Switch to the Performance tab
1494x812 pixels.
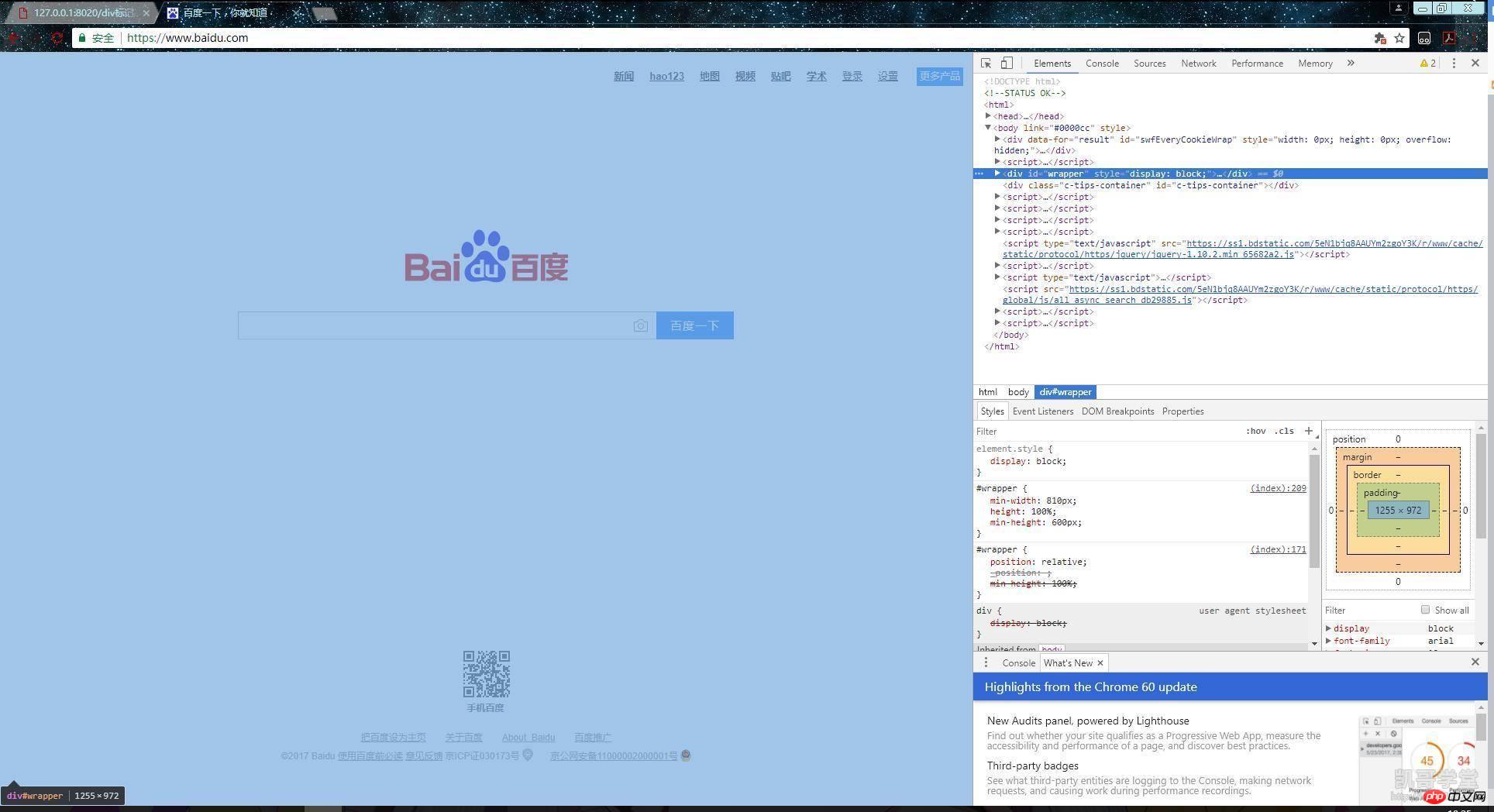(x=1257, y=64)
